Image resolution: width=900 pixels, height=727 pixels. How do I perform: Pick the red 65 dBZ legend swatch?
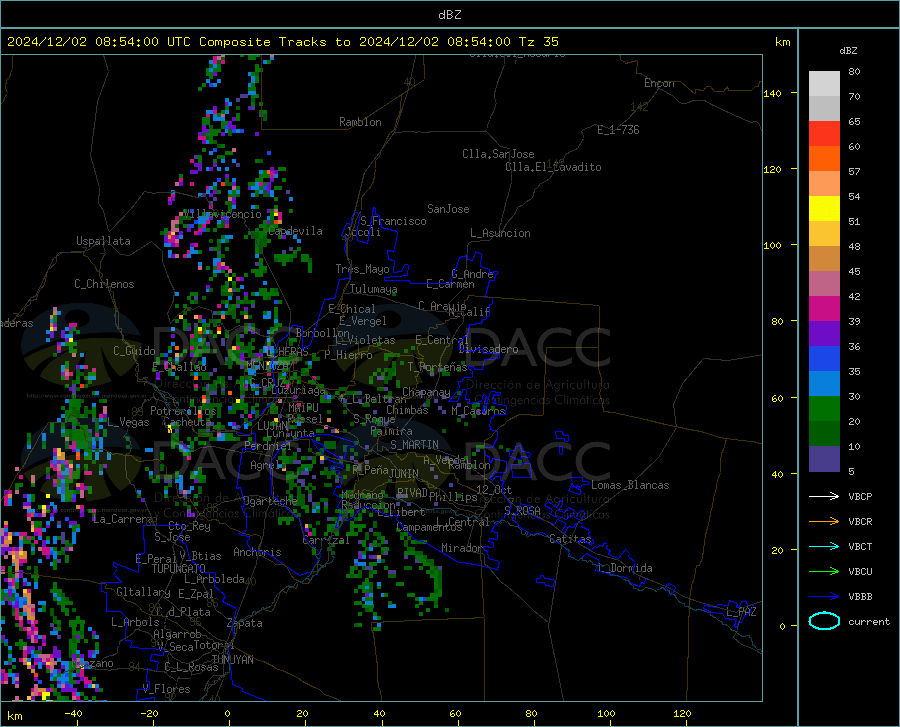(x=824, y=134)
